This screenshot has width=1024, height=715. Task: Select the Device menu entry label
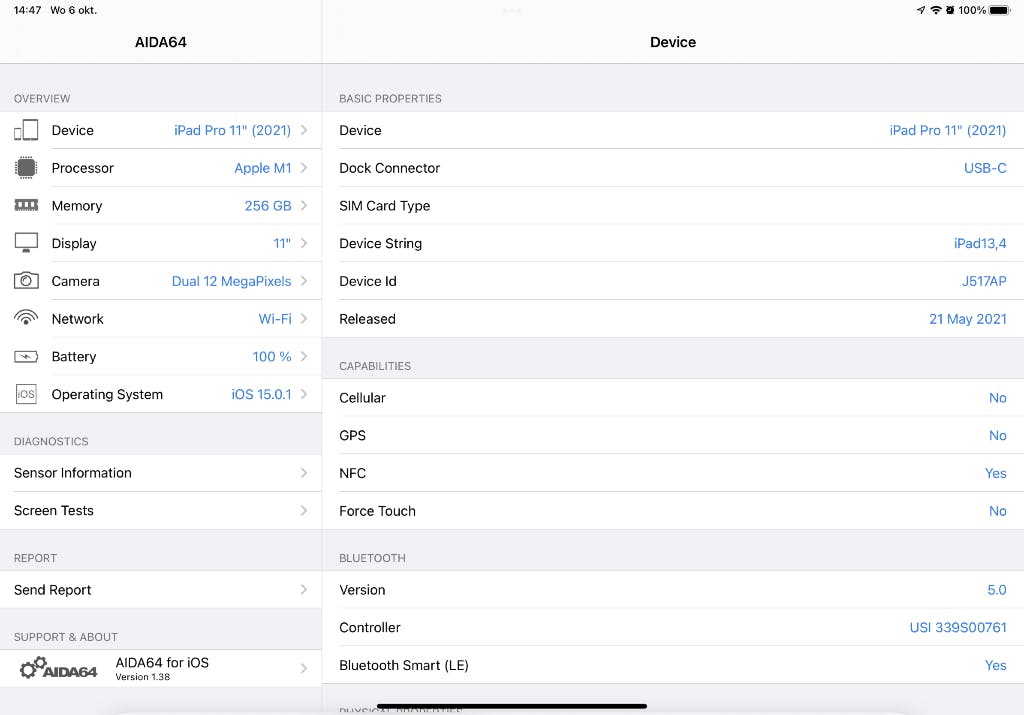pos(72,130)
